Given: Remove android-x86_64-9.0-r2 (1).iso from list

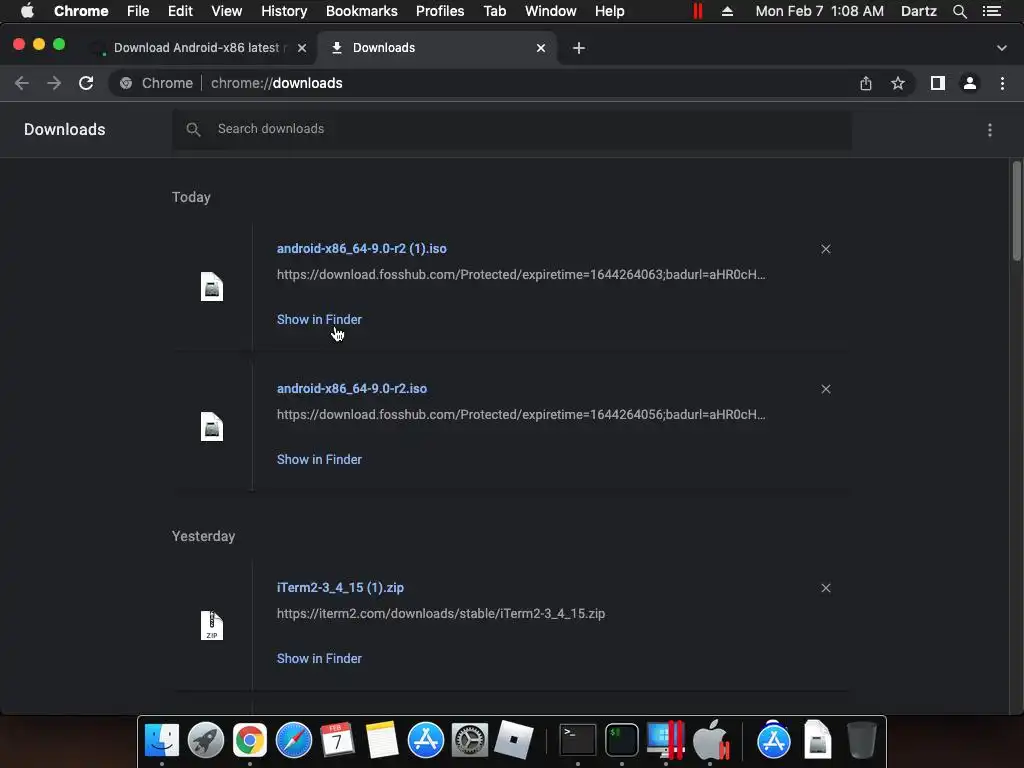Looking at the screenshot, I should [x=825, y=249].
